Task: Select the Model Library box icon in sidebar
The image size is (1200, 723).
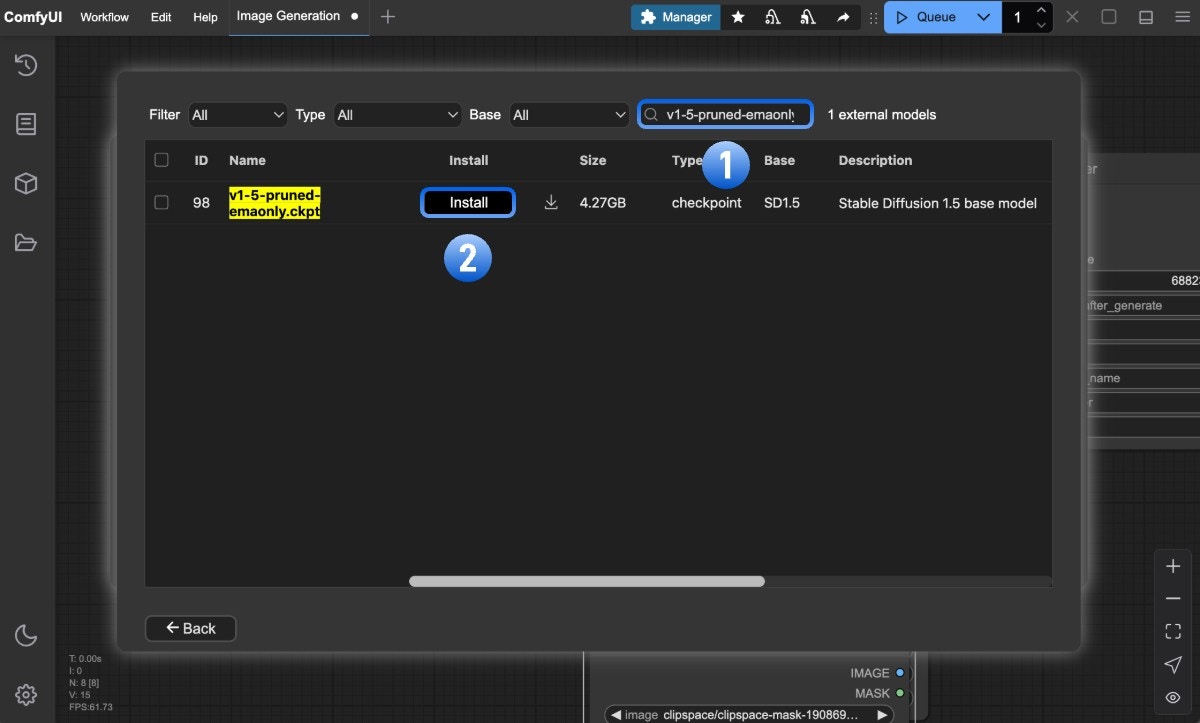Action: click(x=26, y=183)
